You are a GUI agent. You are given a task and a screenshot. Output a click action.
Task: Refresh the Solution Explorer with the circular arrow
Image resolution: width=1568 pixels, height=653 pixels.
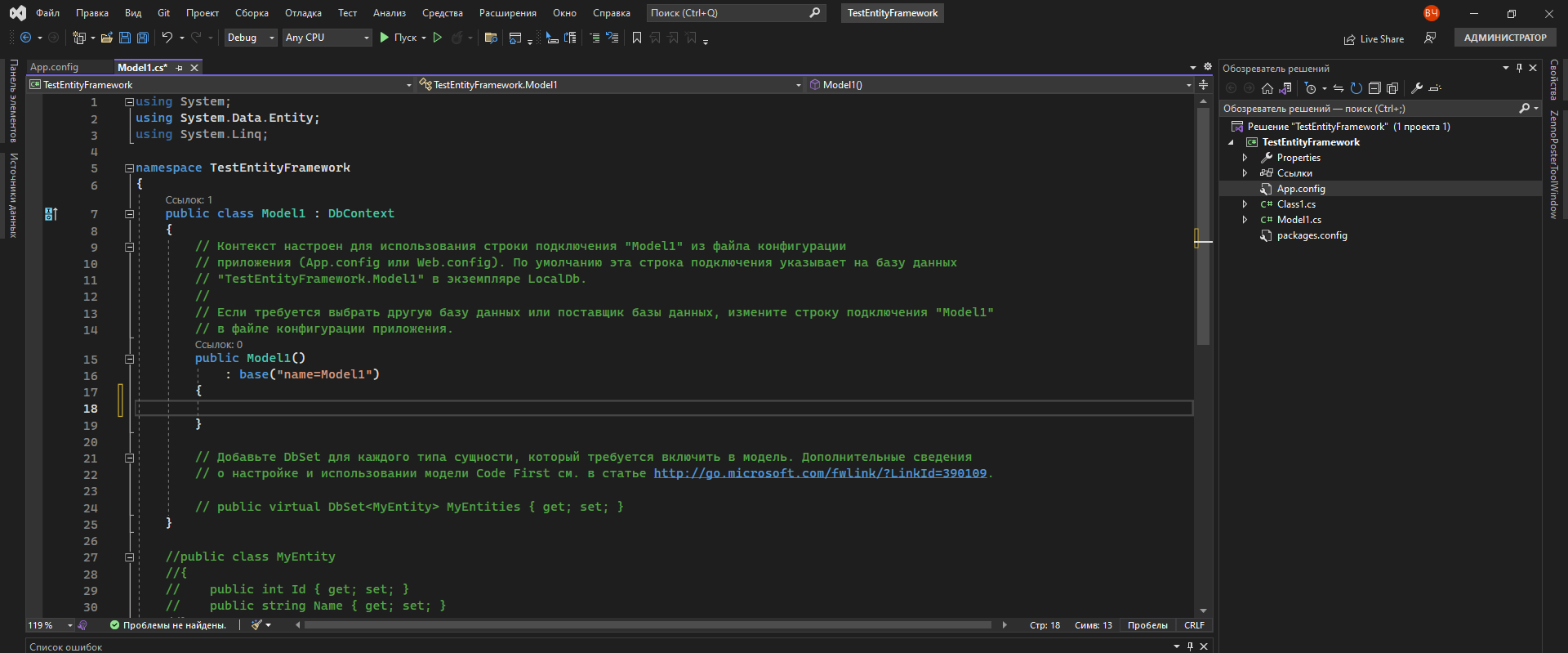pos(1356,88)
